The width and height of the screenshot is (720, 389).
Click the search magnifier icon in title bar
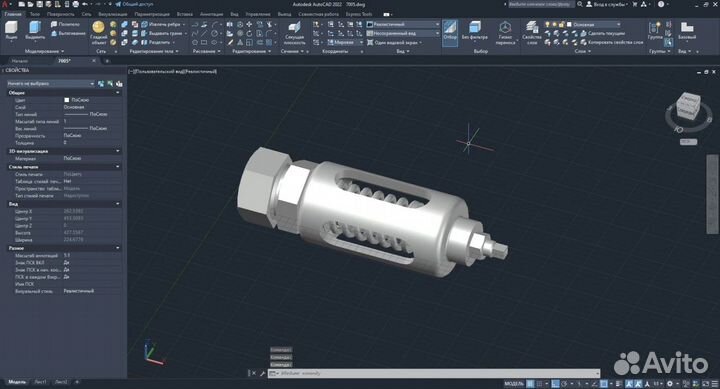(x=579, y=4)
